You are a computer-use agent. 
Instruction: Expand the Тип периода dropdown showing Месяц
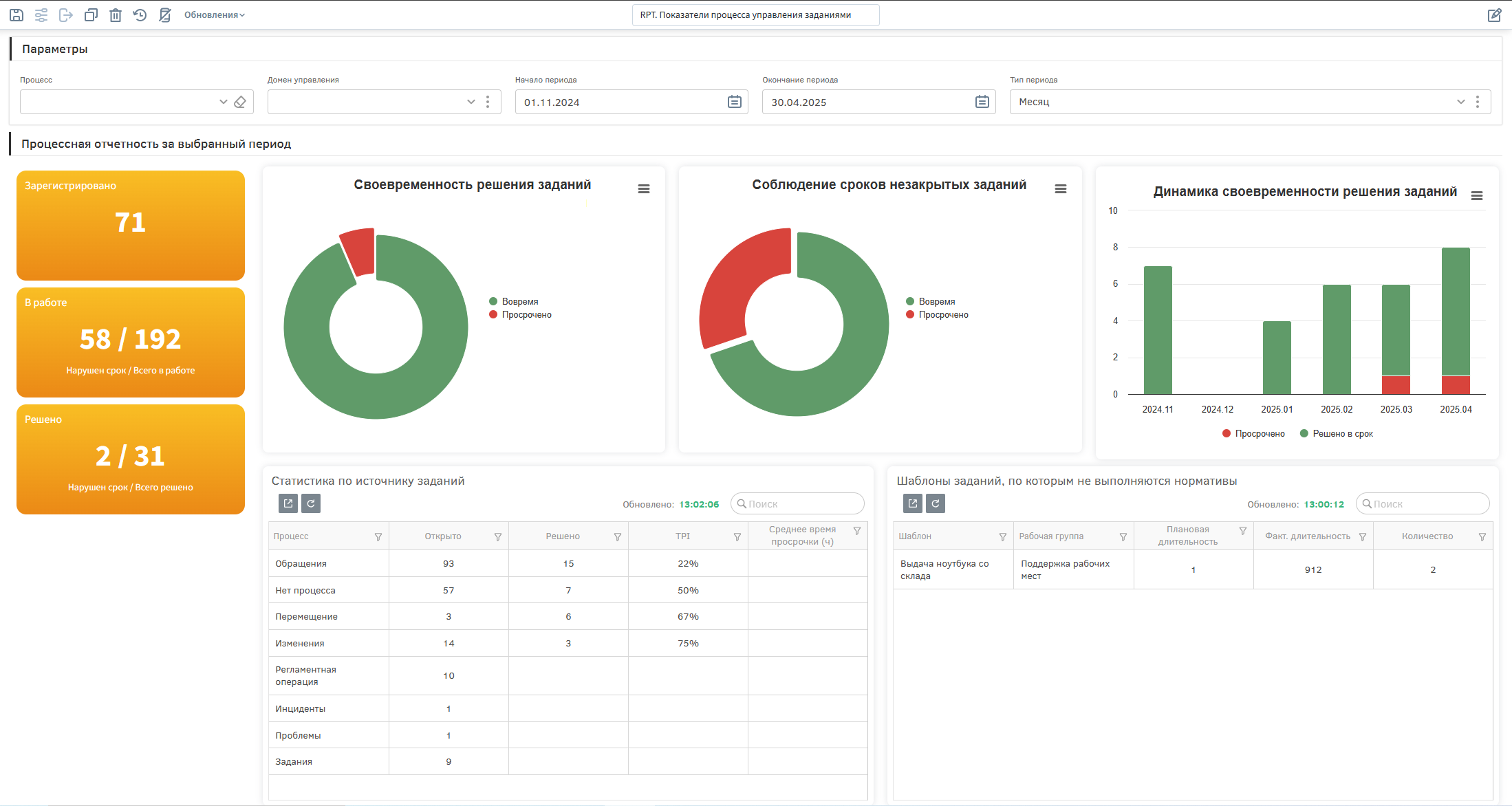pyautogui.click(x=1461, y=102)
